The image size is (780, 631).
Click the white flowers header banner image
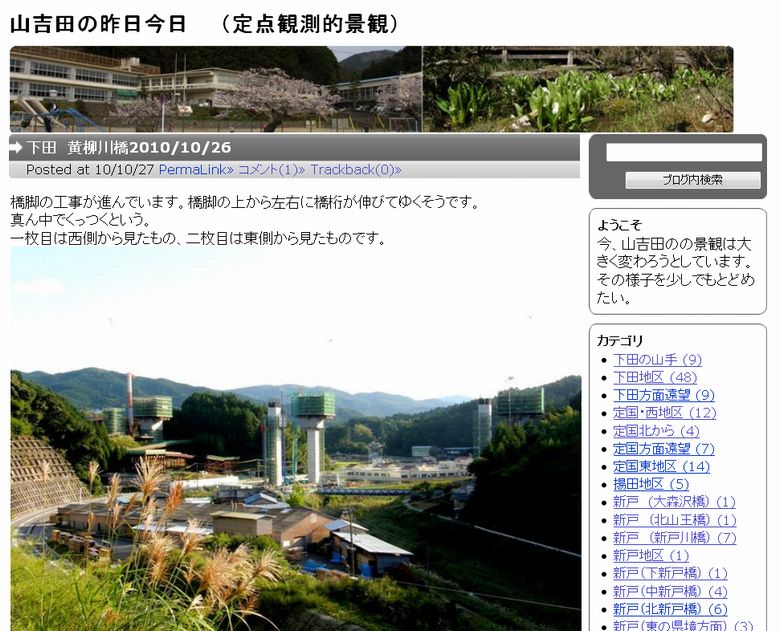click(578, 89)
